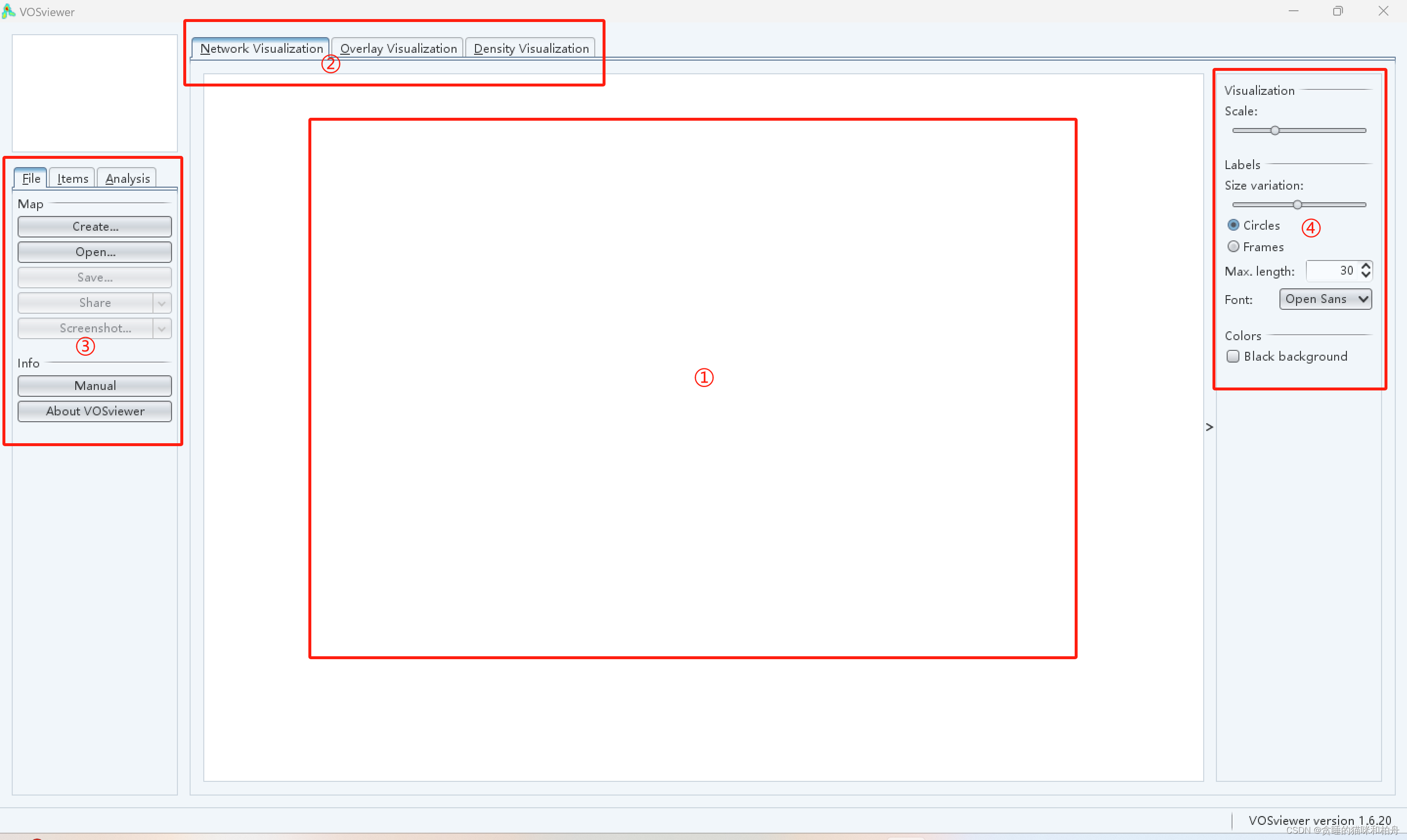Enable the Black background checkbox
Screen dimensions: 1407x840
pyautogui.click(x=1233, y=357)
